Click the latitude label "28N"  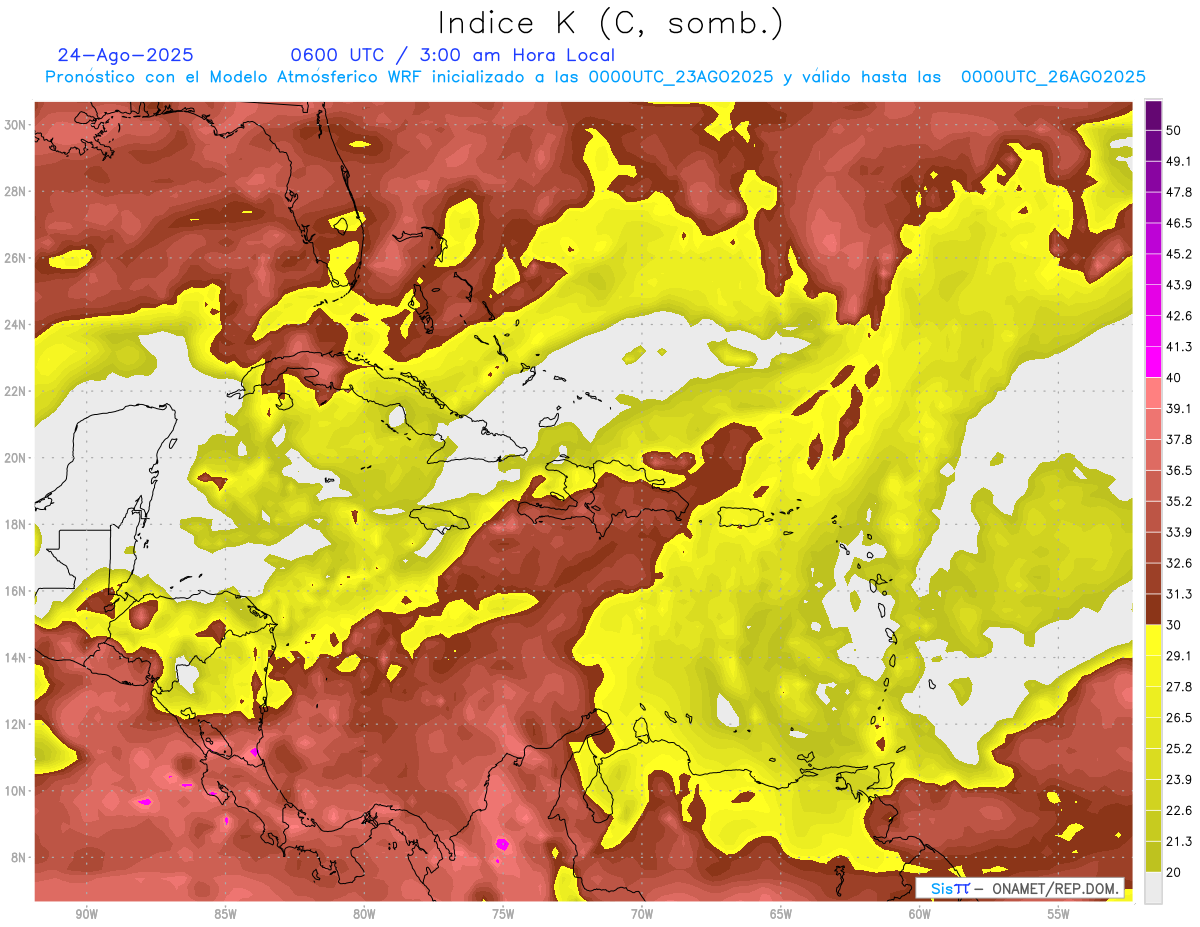[x=15, y=191]
